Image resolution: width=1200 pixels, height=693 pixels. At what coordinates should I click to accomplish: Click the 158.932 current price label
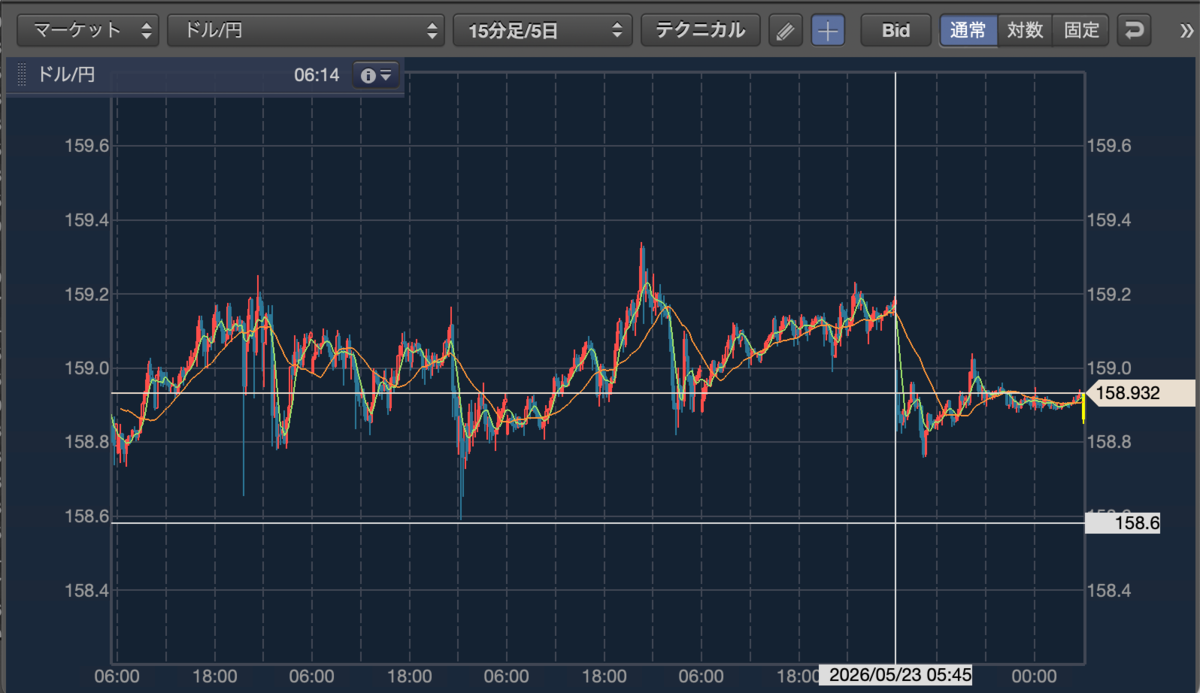click(x=1140, y=393)
